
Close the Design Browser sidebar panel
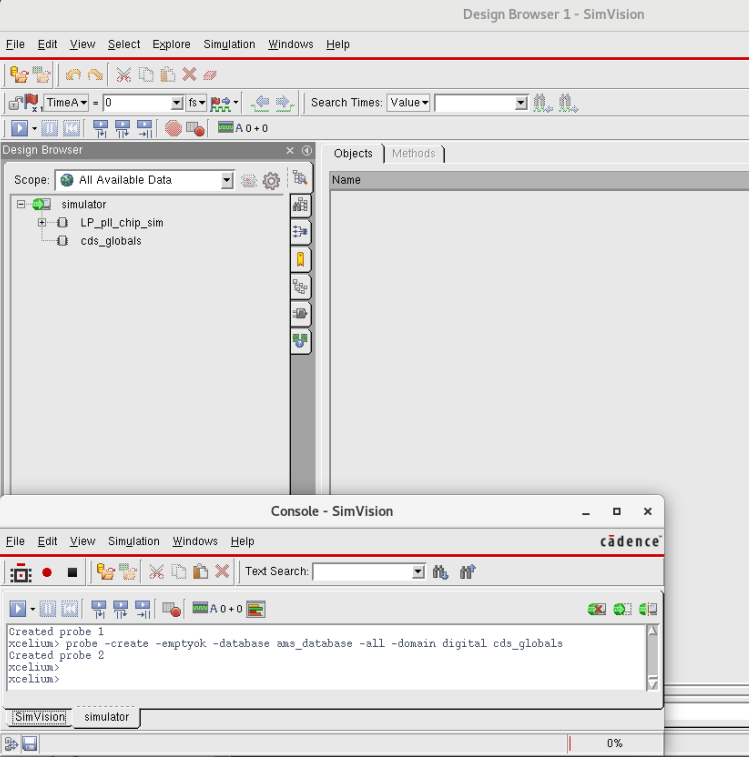point(290,151)
